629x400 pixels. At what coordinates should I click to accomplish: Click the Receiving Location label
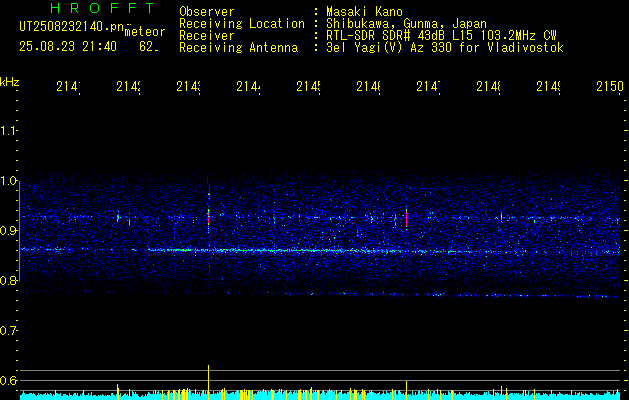[242, 24]
